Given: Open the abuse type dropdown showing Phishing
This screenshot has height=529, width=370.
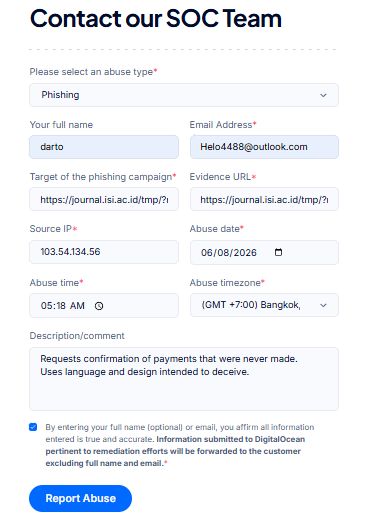Looking at the screenshot, I should point(184,95).
